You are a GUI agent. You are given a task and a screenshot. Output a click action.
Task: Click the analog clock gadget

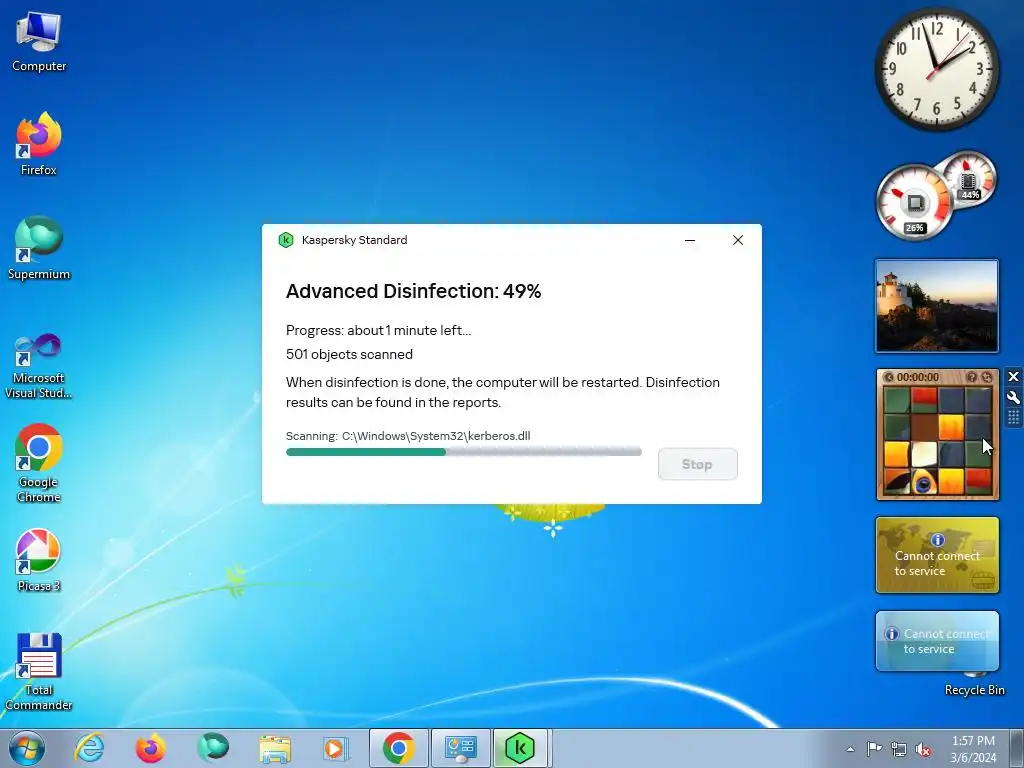click(936, 69)
